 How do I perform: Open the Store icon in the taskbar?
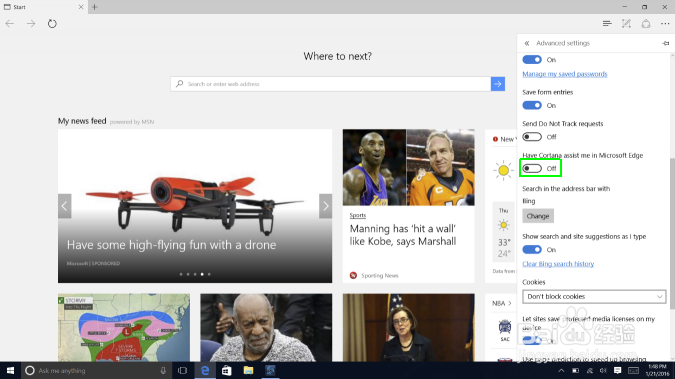(226, 370)
